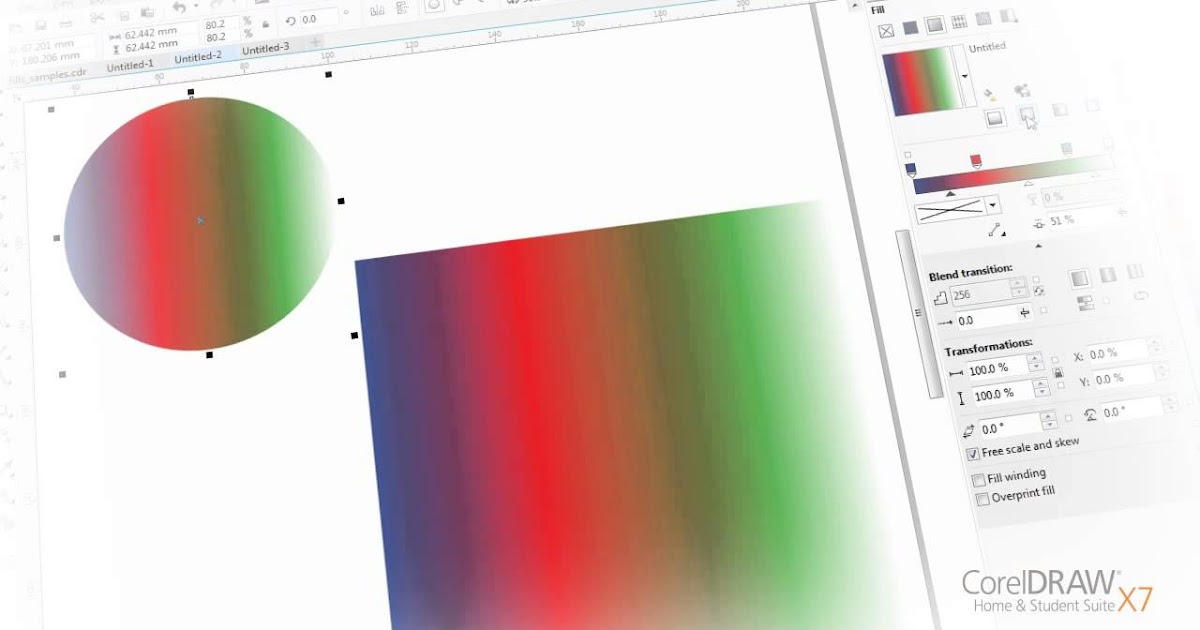Select the Uniform fill icon
The height and width of the screenshot is (630, 1200).
[x=910, y=28]
